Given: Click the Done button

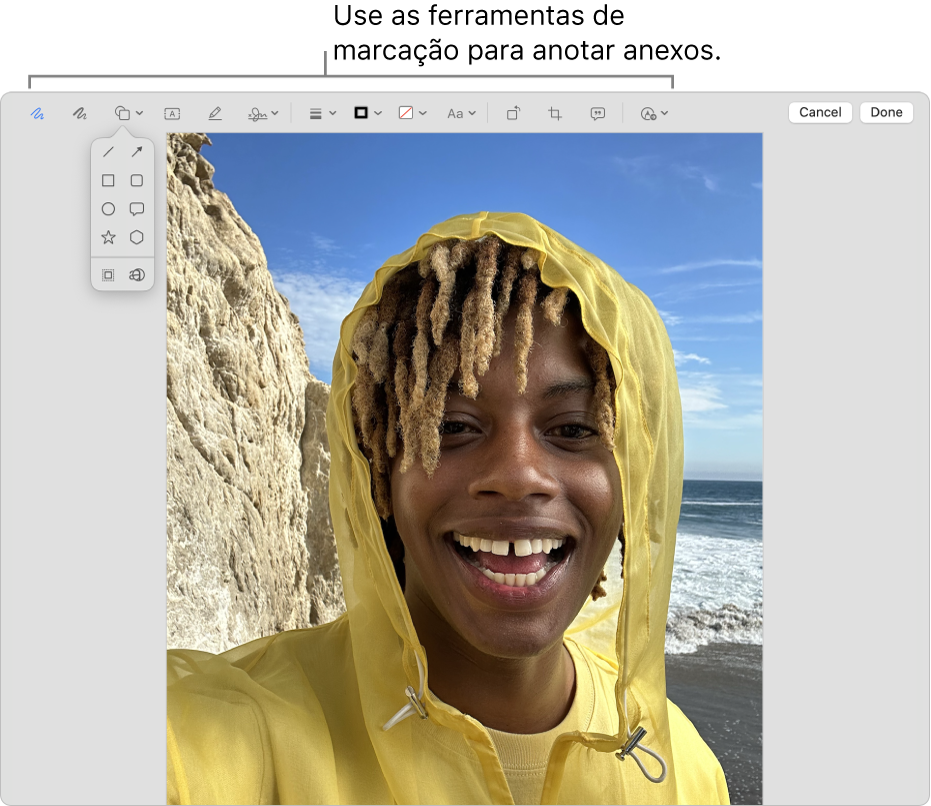Looking at the screenshot, I should tap(886, 112).
